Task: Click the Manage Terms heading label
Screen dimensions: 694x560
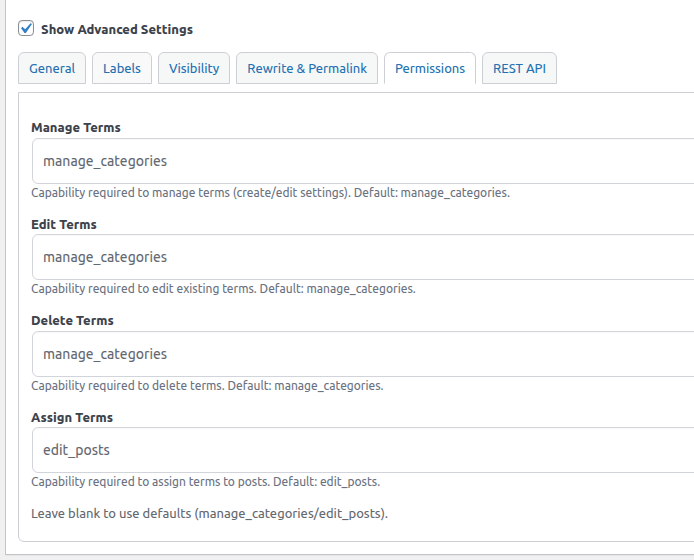Action: pos(76,127)
